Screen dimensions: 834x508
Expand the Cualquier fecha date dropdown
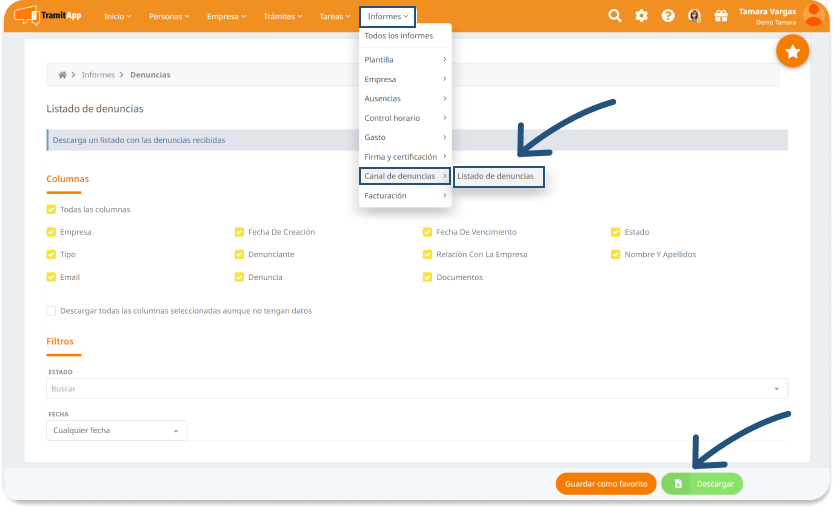pyautogui.click(x=116, y=430)
